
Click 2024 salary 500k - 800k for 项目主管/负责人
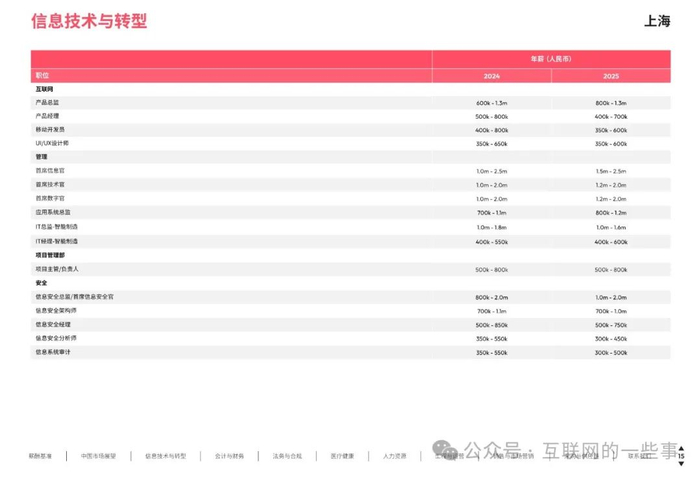coord(492,270)
